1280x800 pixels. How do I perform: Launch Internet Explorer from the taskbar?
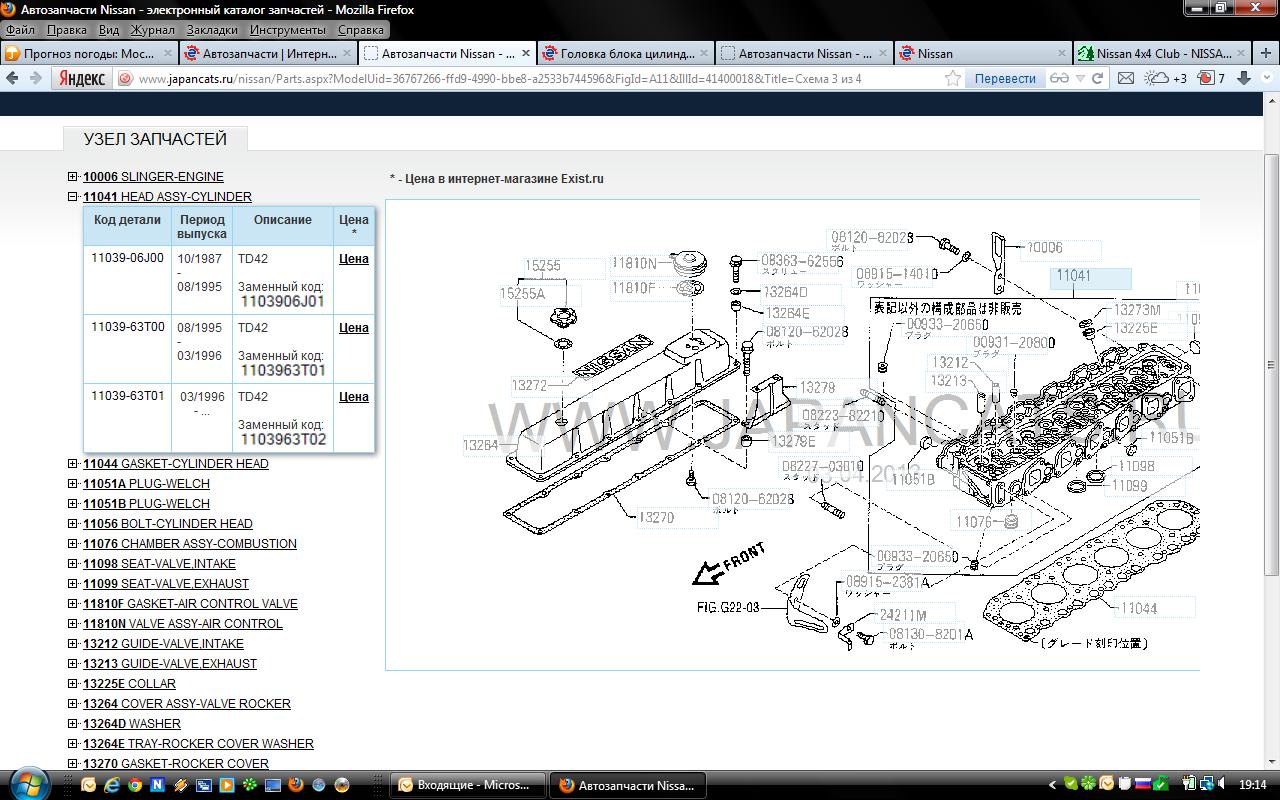pos(112,785)
